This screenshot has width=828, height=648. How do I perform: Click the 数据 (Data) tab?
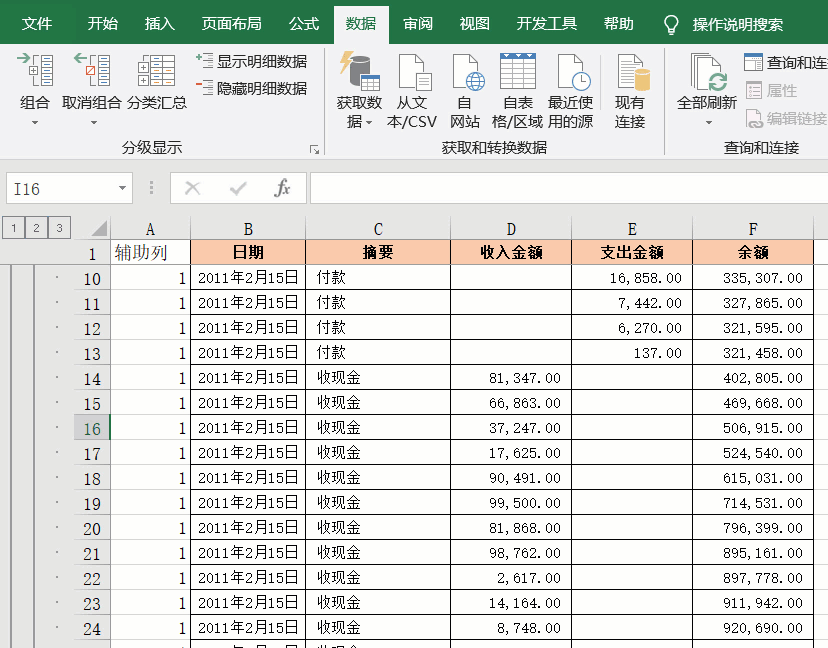[x=361, y=24]
